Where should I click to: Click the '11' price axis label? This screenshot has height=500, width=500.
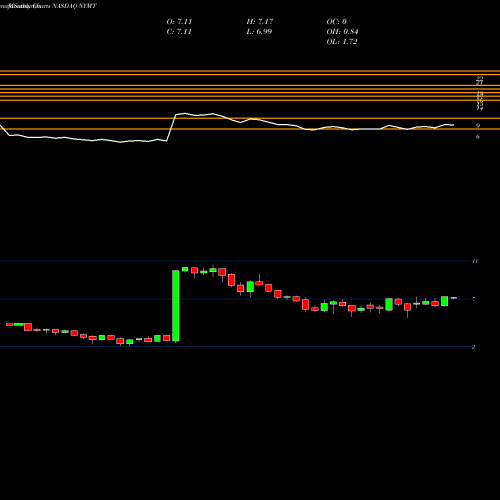pos(475,261)
